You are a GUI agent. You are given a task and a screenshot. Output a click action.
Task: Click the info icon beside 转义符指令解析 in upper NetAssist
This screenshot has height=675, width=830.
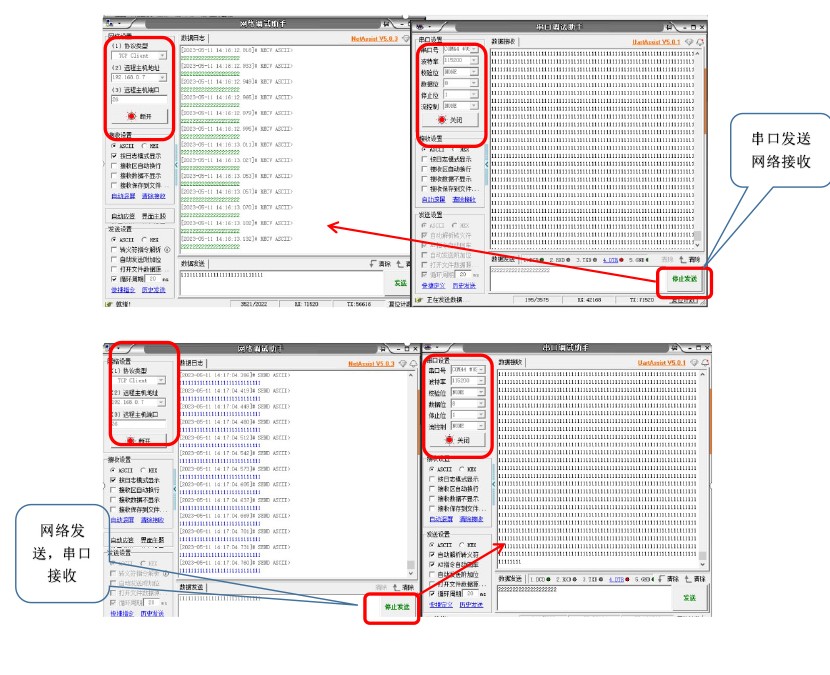(x=167, y=249)
